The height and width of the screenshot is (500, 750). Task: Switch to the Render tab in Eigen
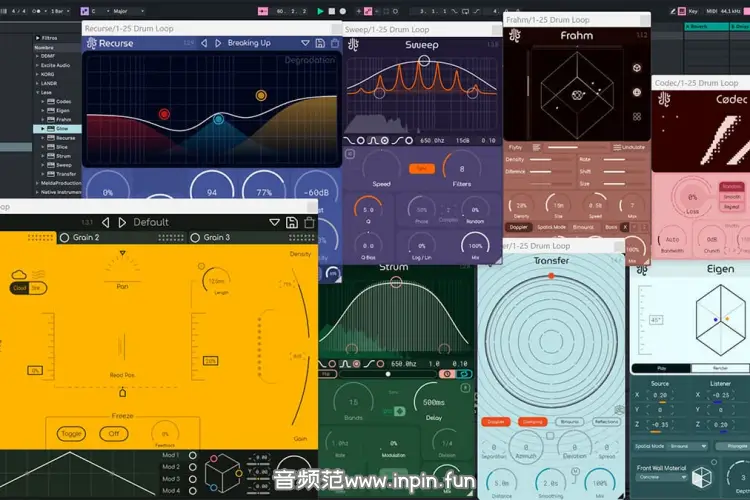(x=720, y=368)
